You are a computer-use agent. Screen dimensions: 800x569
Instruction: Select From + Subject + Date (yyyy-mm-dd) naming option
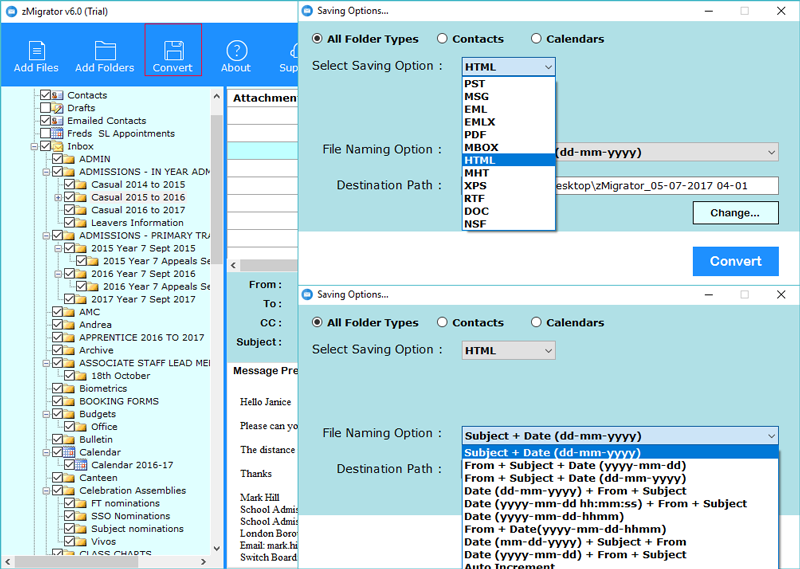[620, 465]
